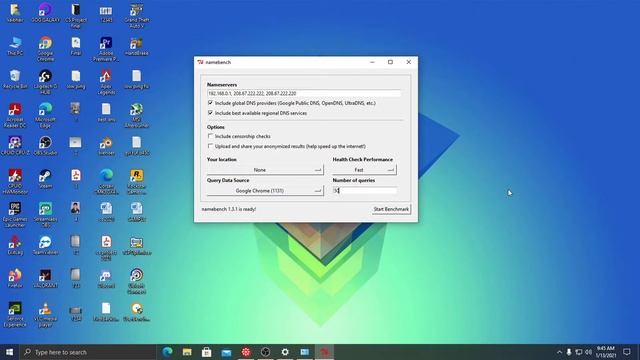
Task: Click the taskbar clock and date
Action: [x=606, y=352]
